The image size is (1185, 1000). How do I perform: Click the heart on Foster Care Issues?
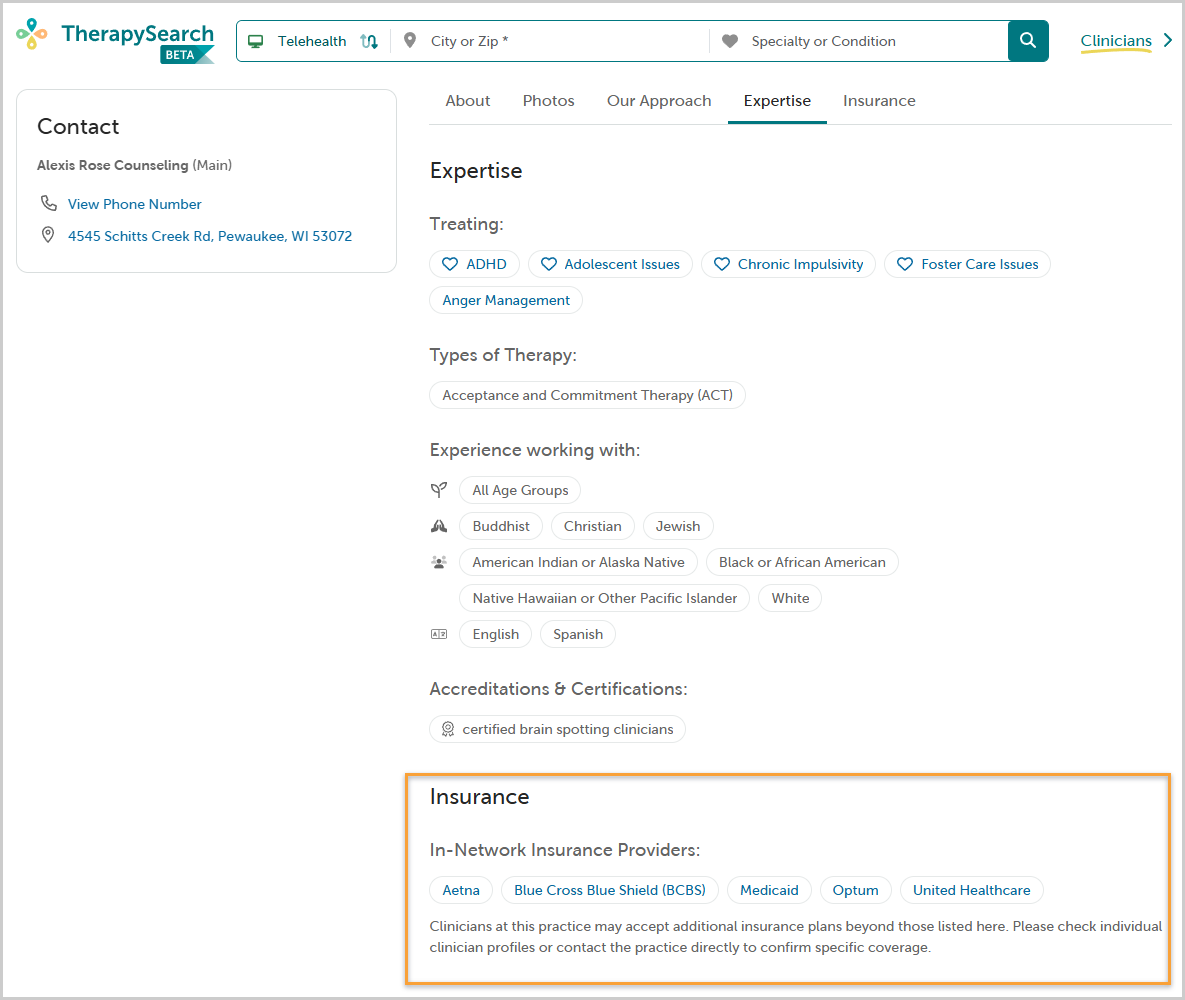(x=905, y=264)
